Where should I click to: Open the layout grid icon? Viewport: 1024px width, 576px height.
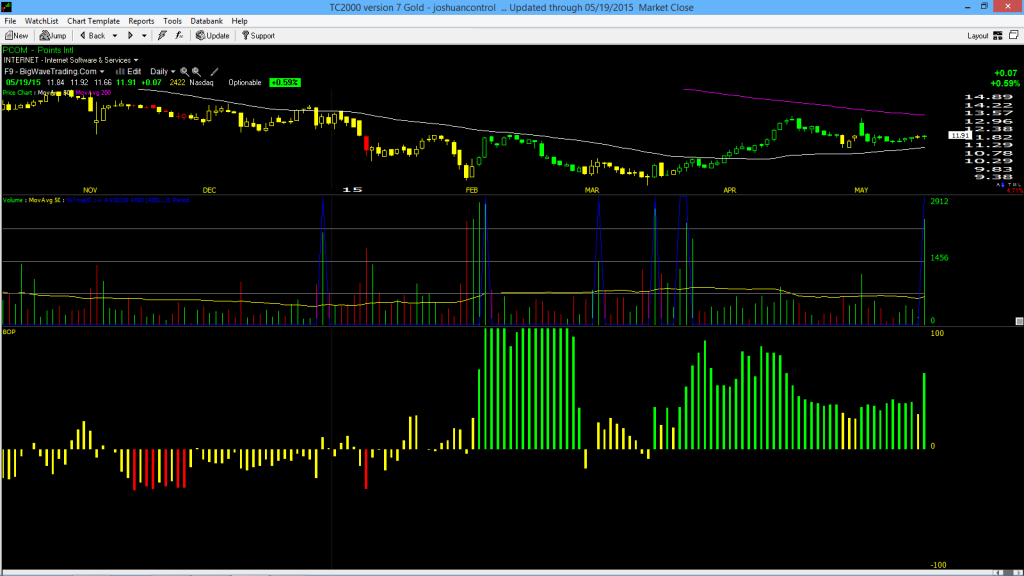tap(998, 36)
